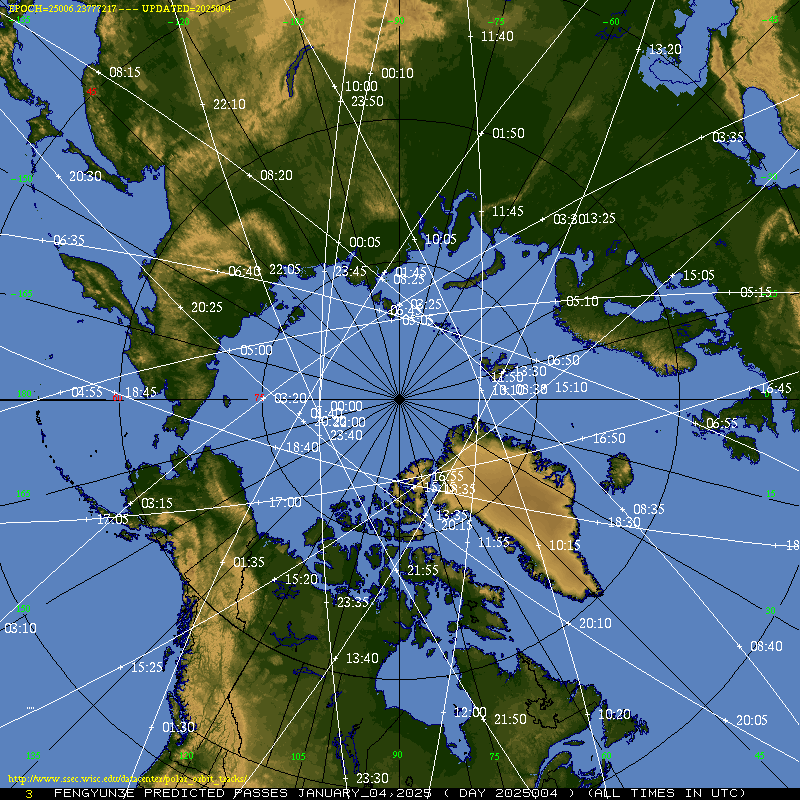The height and width of the screenshot is (800, 800).
Task: Select the 08:40 pass marker
Action: click(x=765, y=646)
